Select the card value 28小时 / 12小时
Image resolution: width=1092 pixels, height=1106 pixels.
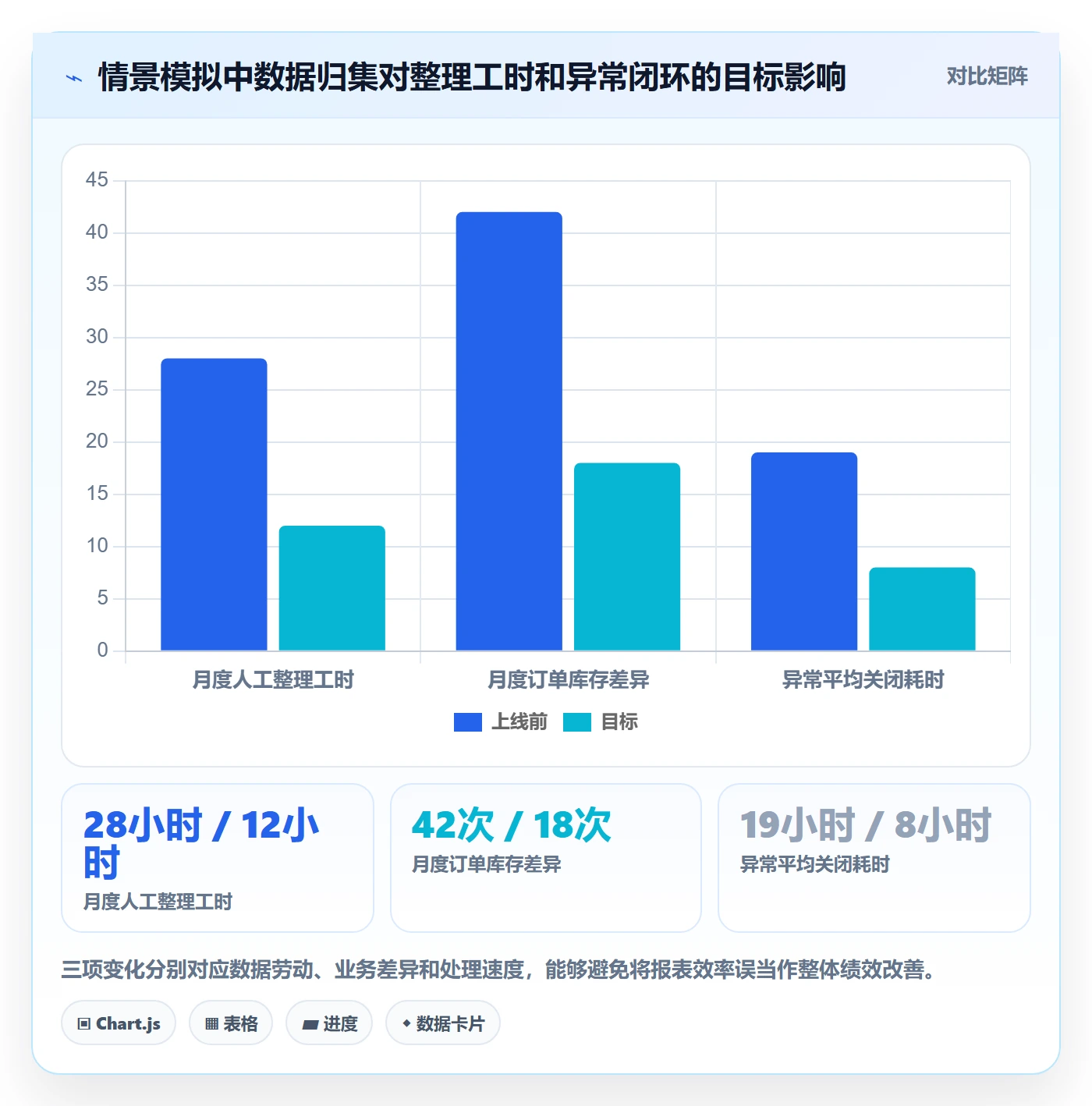pos(201,843)
